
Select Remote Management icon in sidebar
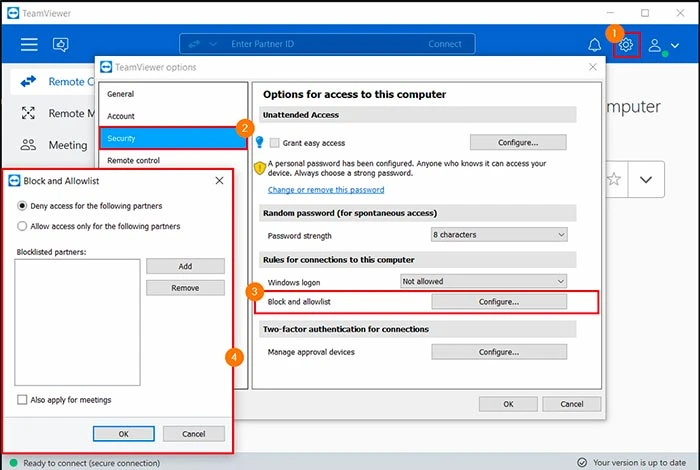point(28,113)
